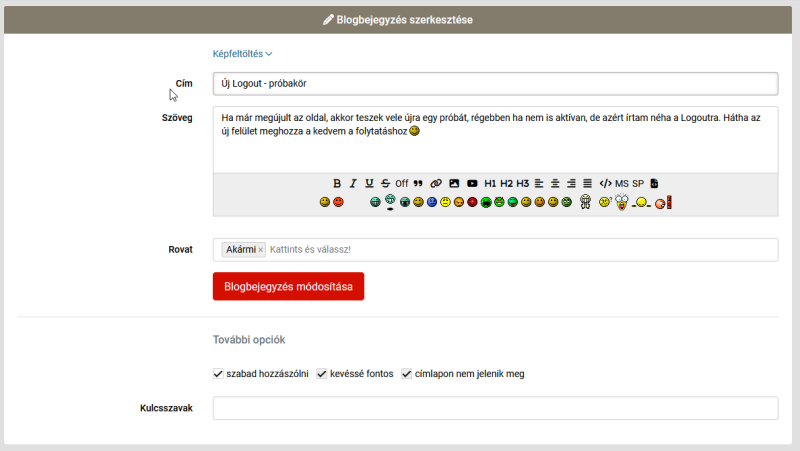Click the 'Kulcsszavak' label
The width and height of the screenshot is (800, 451).
pyautogui.click(x=166, y=408)
